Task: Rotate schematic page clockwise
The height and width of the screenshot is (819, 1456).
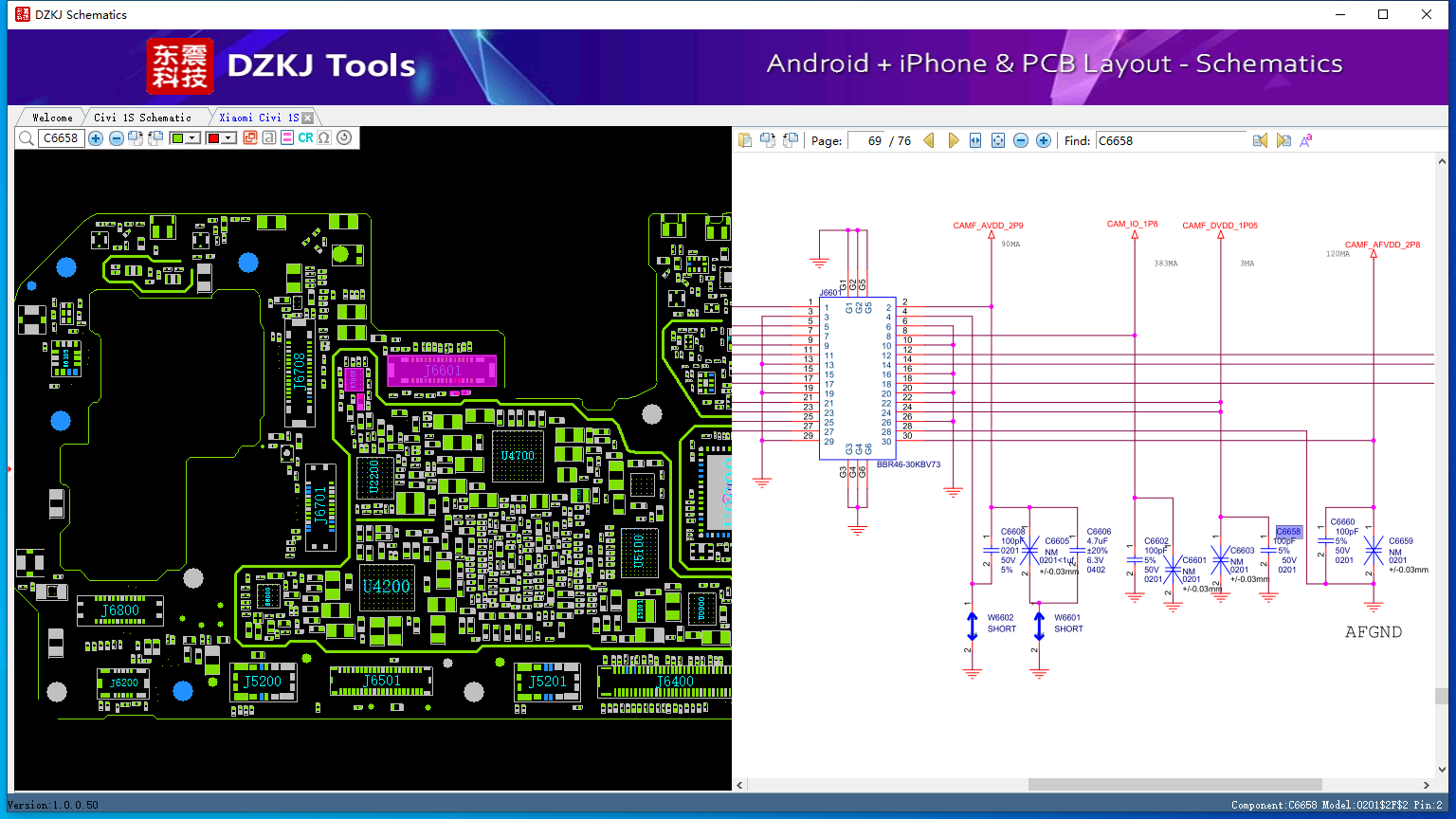Action: pos(768,140)
